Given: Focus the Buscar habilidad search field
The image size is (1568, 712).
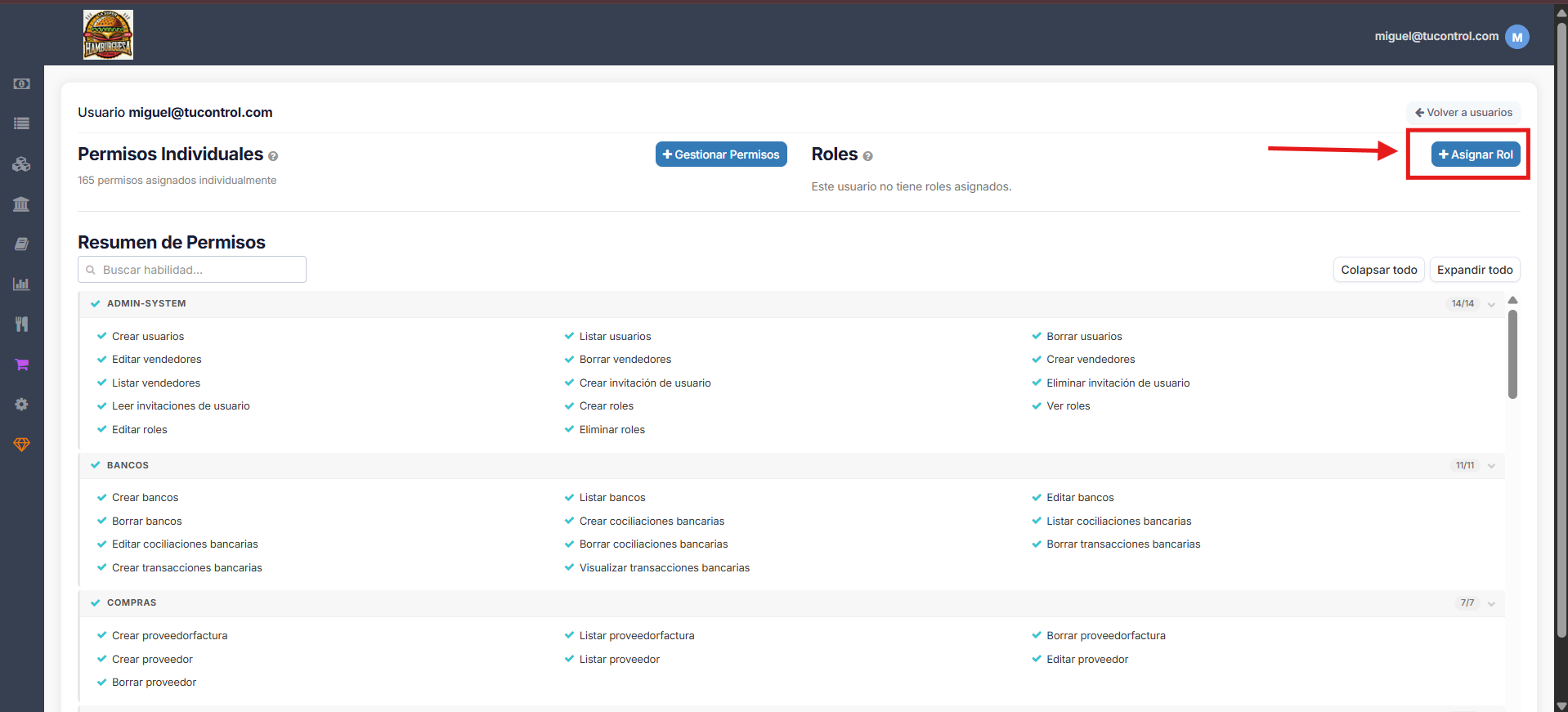Looking at the screenshot, I should point(192,270).
